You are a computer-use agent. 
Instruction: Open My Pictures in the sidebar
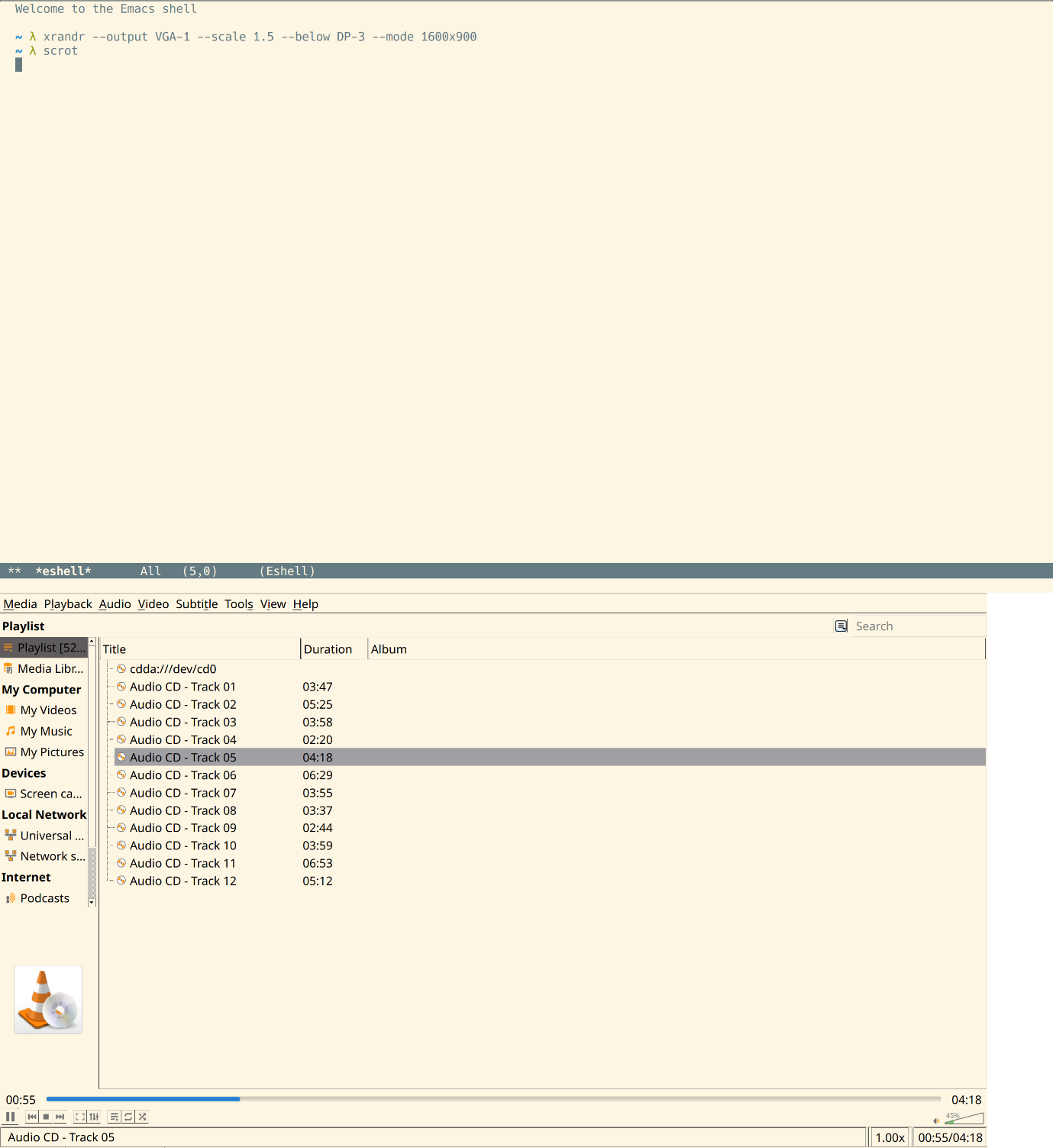(x=44, y=752)
